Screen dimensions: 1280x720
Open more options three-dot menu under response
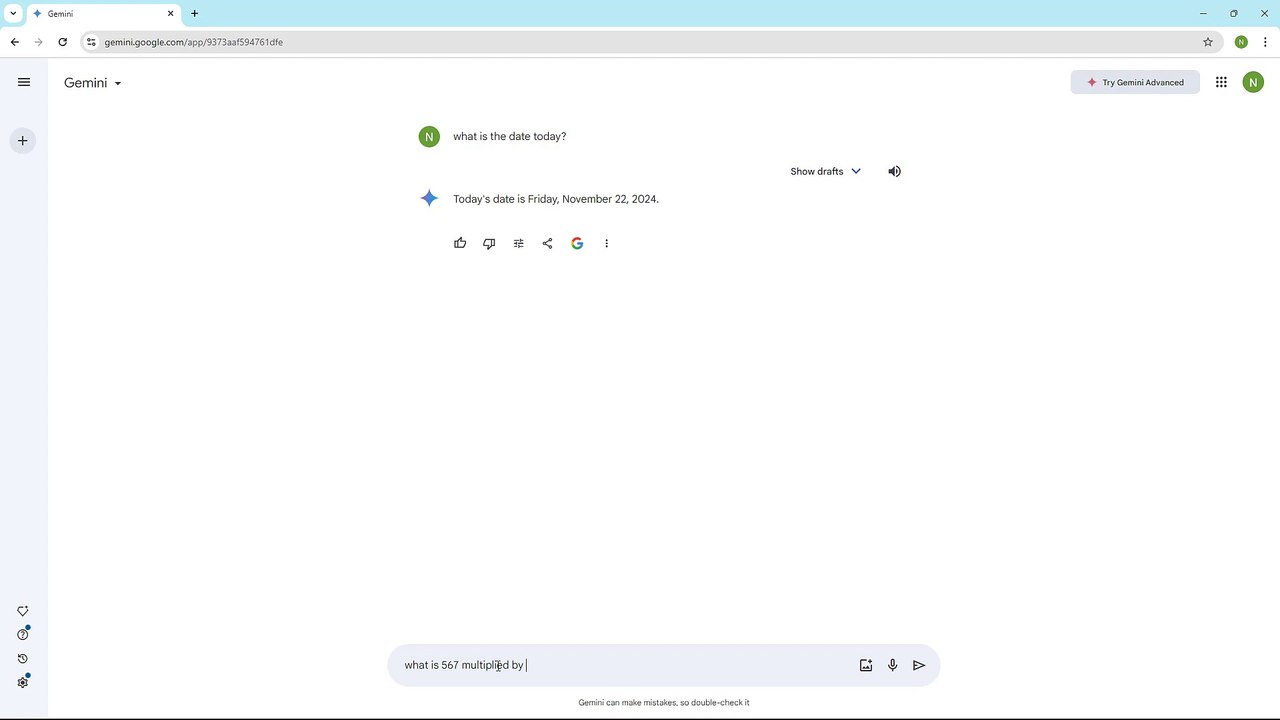[x=606, y=243]
